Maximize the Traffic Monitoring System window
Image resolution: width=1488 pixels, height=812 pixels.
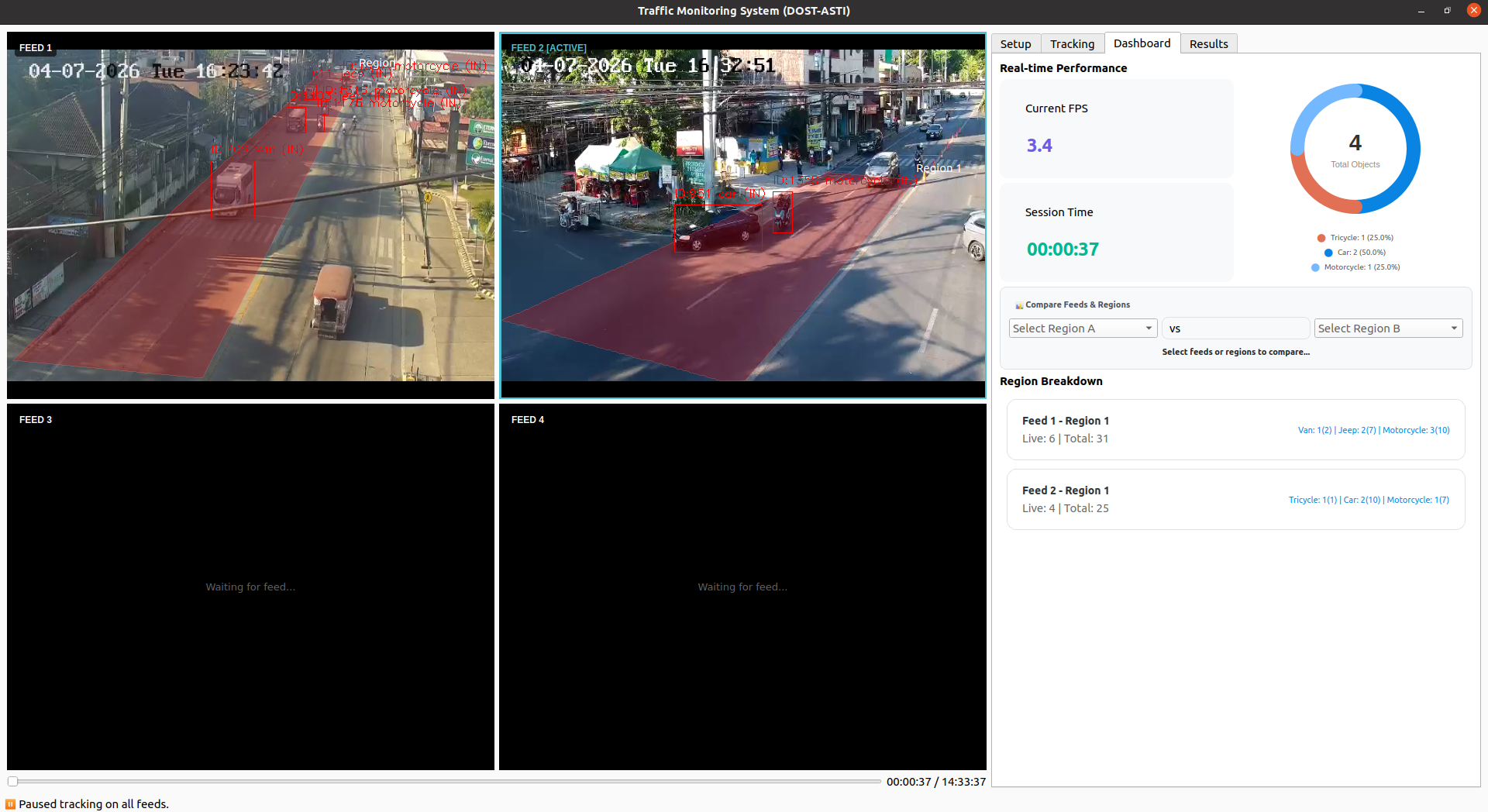click(1447, 11)
